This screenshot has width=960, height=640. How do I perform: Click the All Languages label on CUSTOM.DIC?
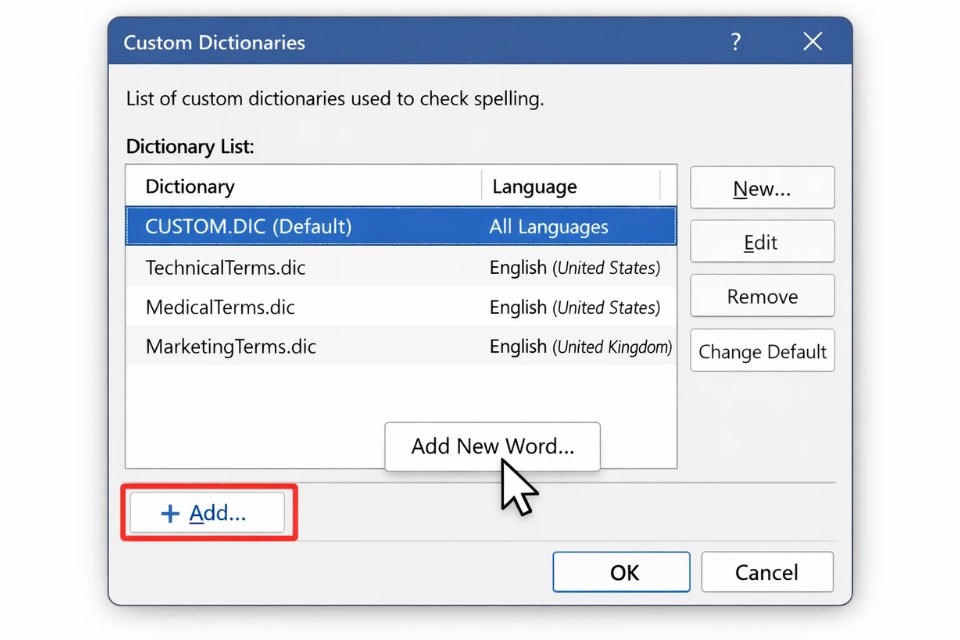tap(548, 226)
